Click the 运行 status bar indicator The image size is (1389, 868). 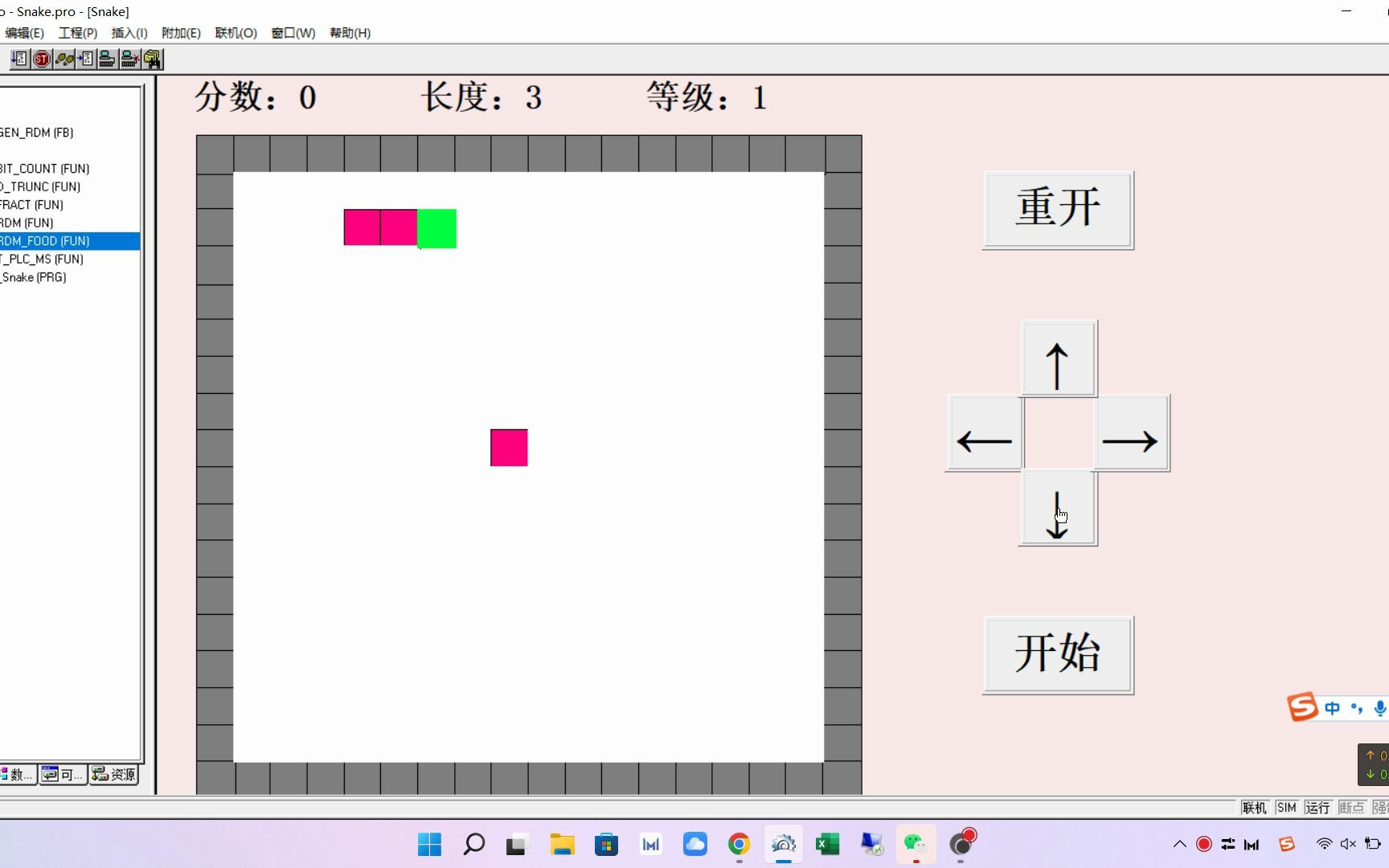click(x=1317, y=808)
